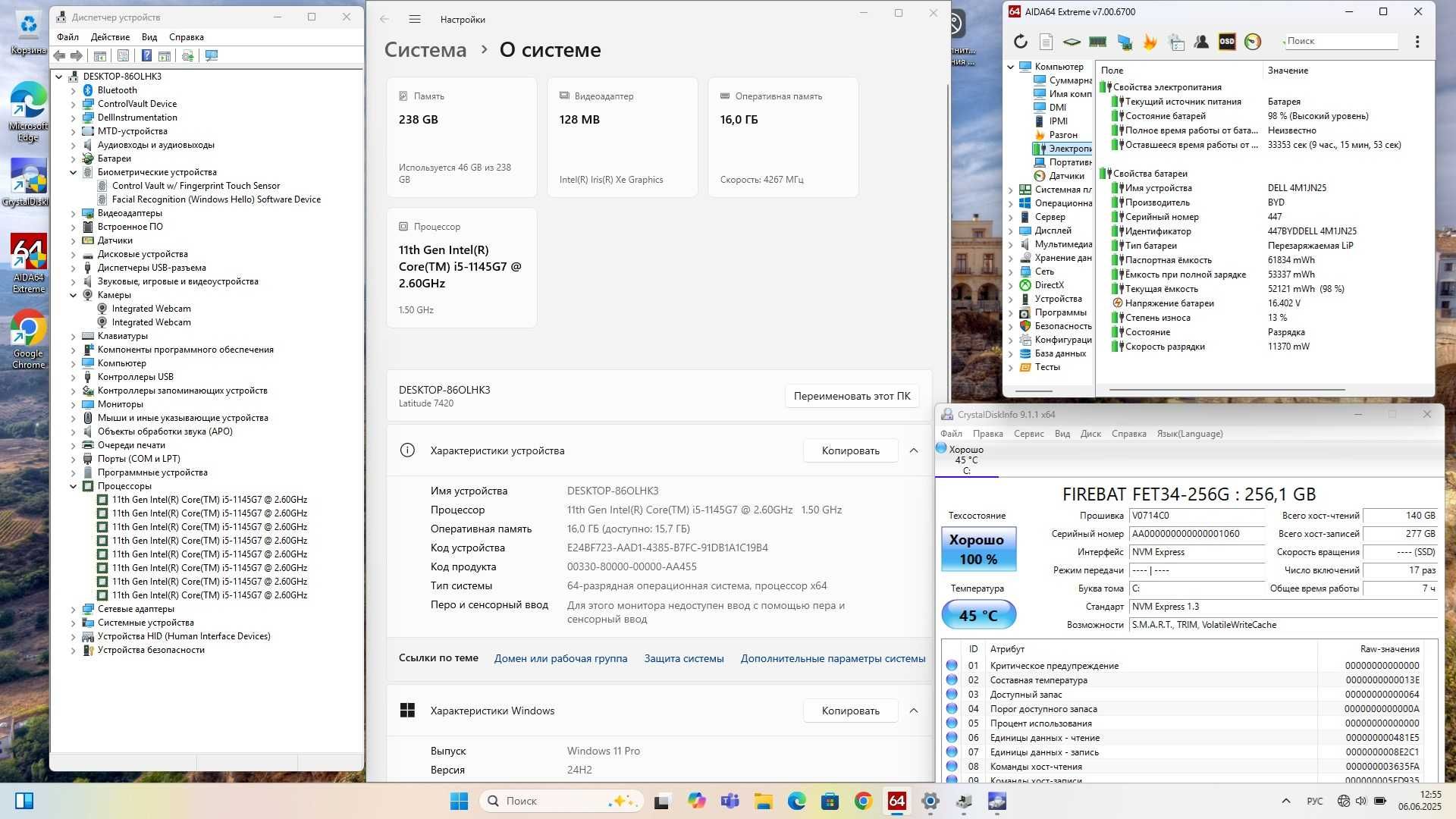Image resolution: width=1456 pixels, height=819 pixels.
Task: Open Диск menu in CrystalDiskInfo
Action: [x=1090, y=434]
